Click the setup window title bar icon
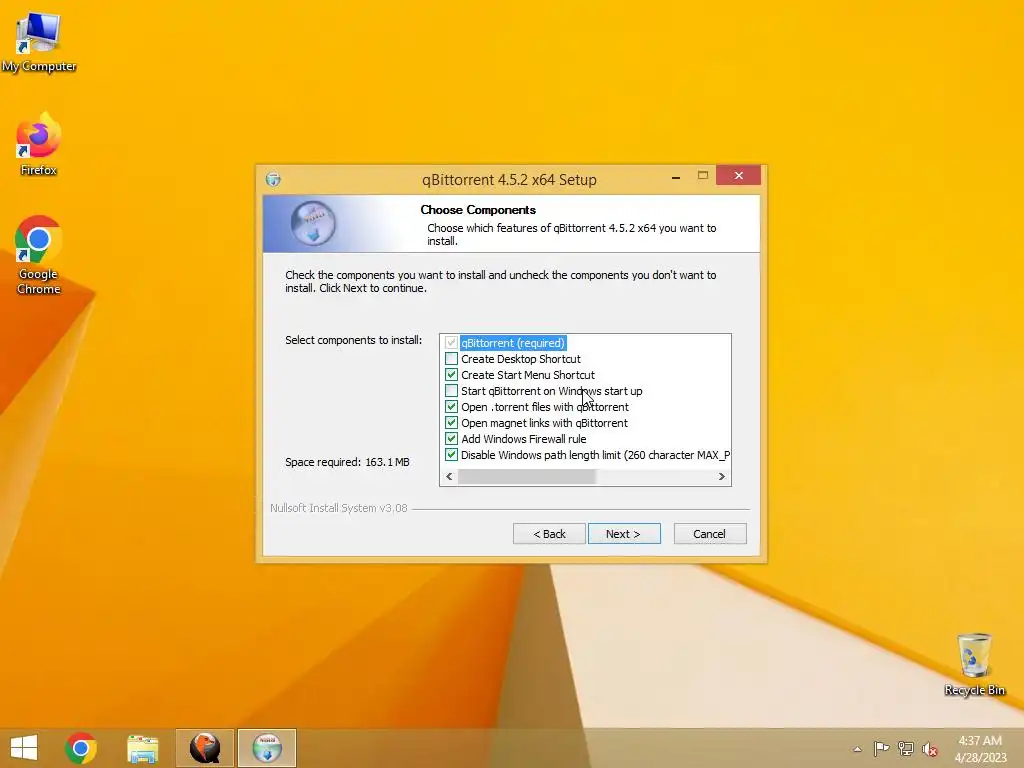 tap(273, 179)
